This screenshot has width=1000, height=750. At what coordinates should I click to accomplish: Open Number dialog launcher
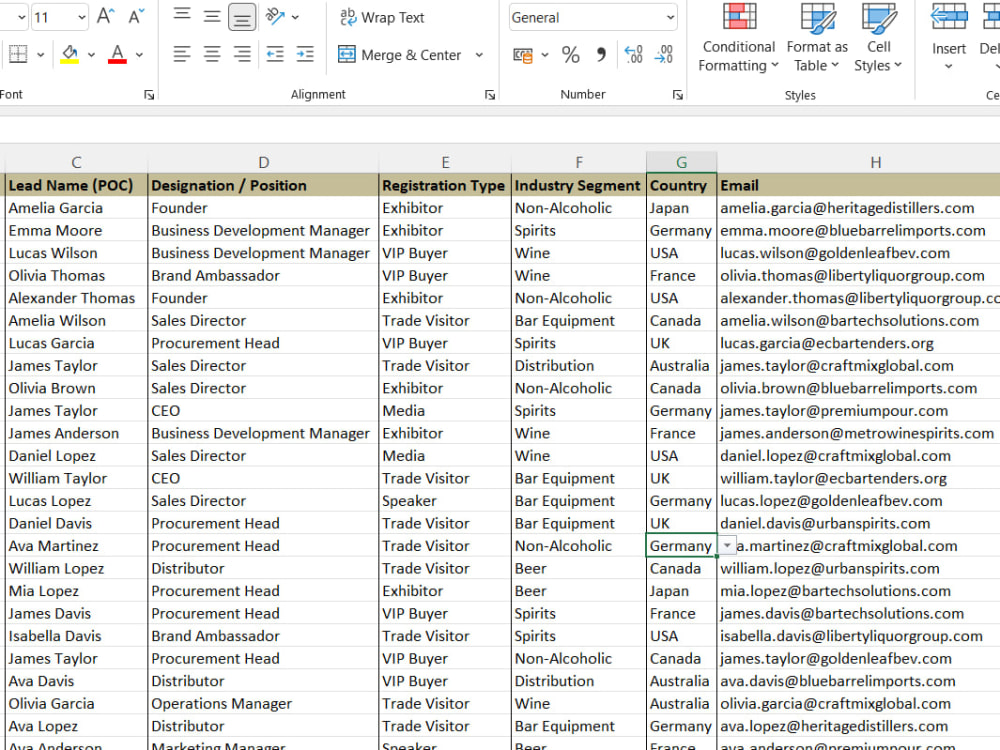(x=678, y=95)
